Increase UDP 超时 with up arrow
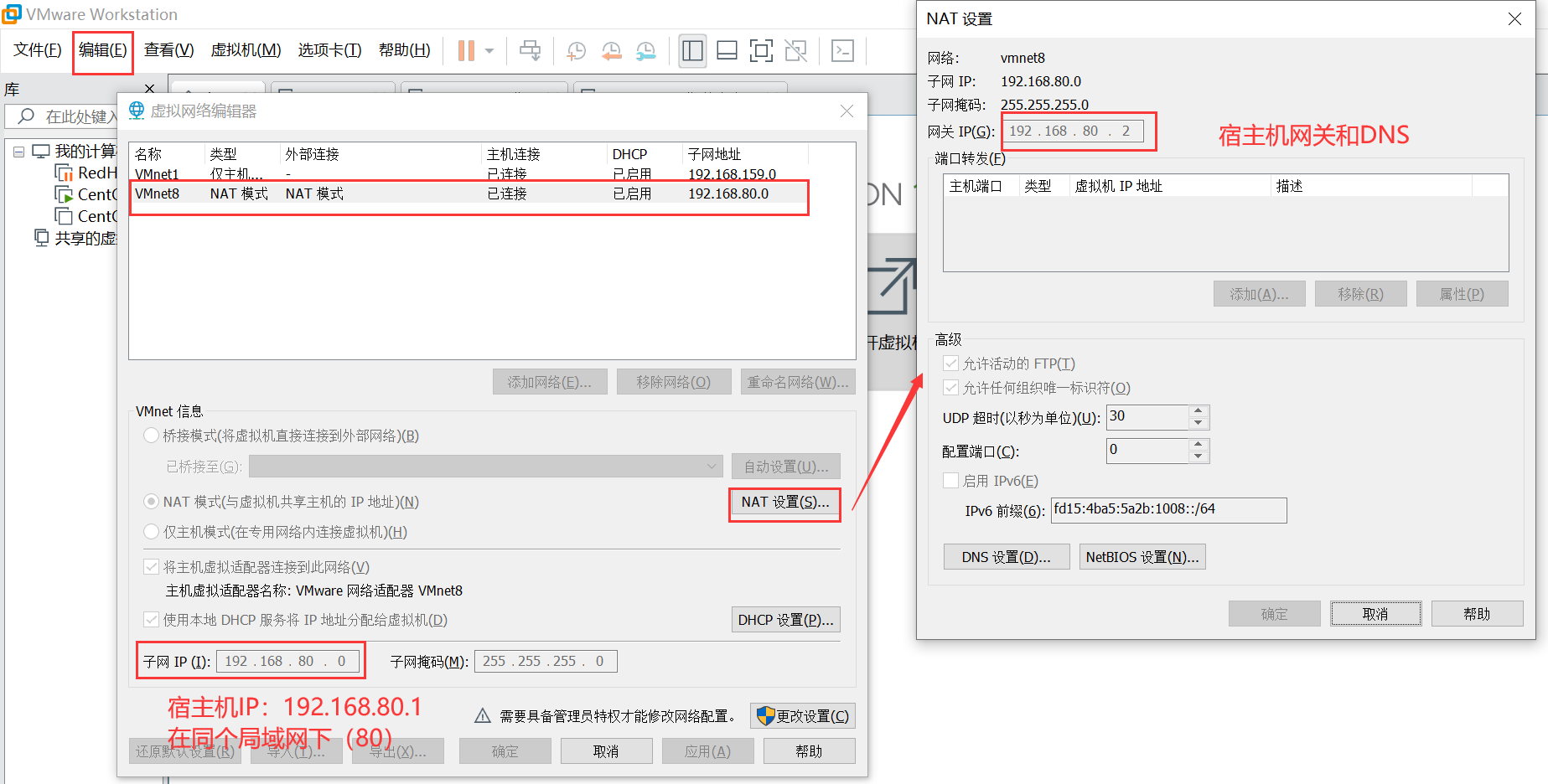This screenshot has width=1548, height=784. (x=1199, y=411)
